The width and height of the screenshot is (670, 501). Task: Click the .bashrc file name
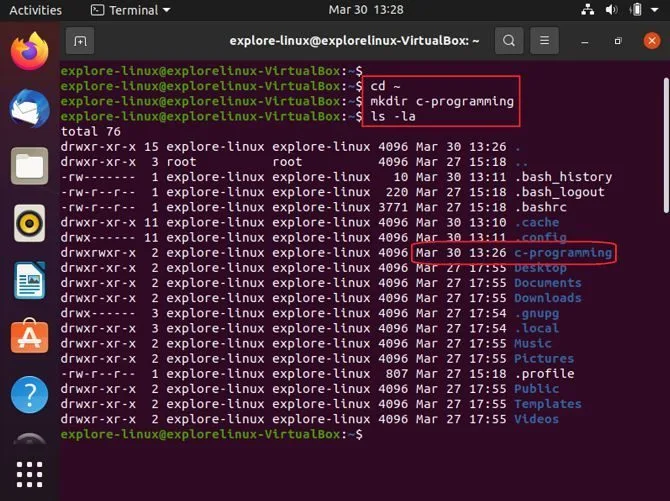pyautogui.click(x=541, y=207)
